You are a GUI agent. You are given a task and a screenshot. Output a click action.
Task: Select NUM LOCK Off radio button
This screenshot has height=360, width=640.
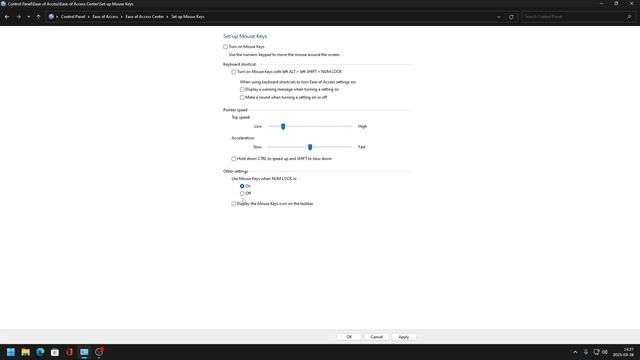242,193
